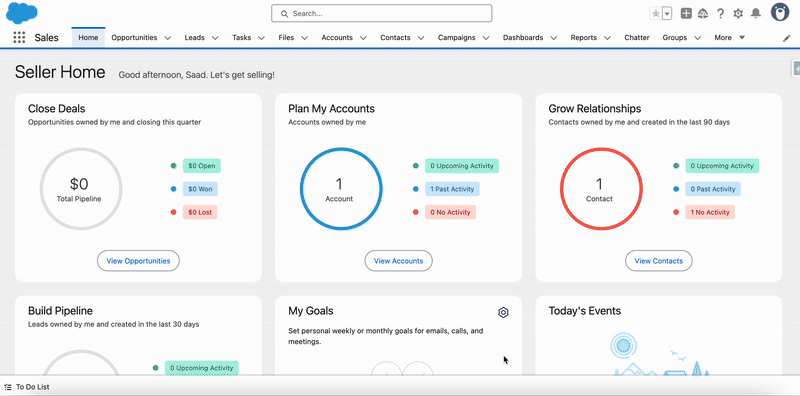The height and width of the screenshot is (396, 800).
Task: Open the To Do List utility item
Action: (x=27, y=387)
